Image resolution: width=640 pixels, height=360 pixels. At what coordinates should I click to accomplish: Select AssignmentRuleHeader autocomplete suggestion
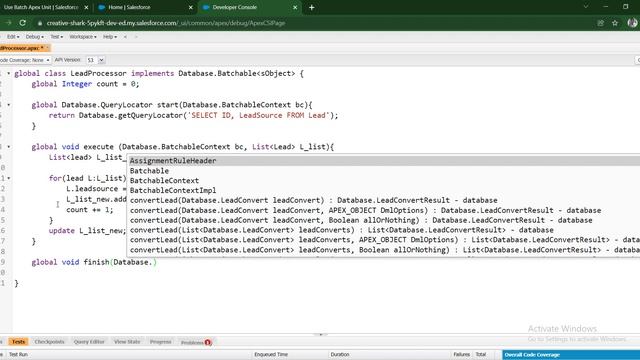point(384,161)
